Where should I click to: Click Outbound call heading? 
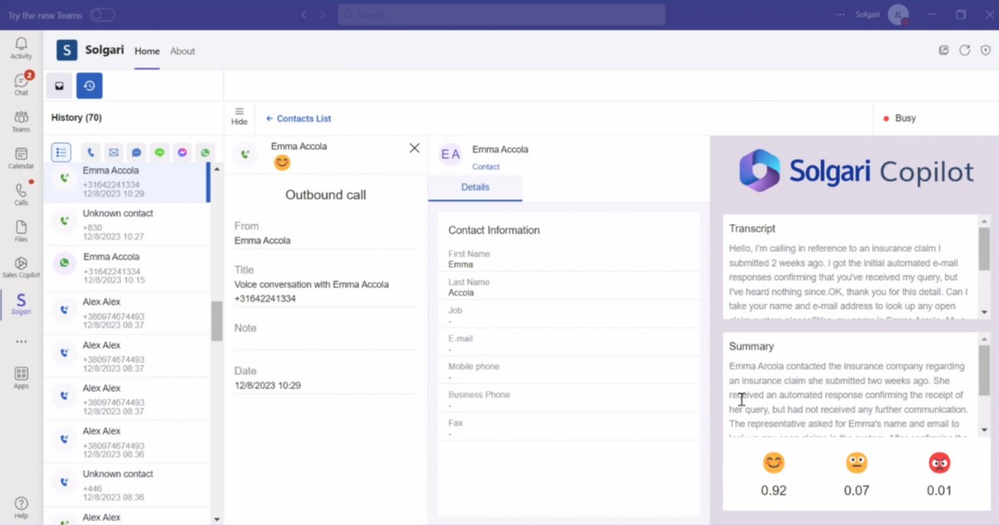[326, 195]
